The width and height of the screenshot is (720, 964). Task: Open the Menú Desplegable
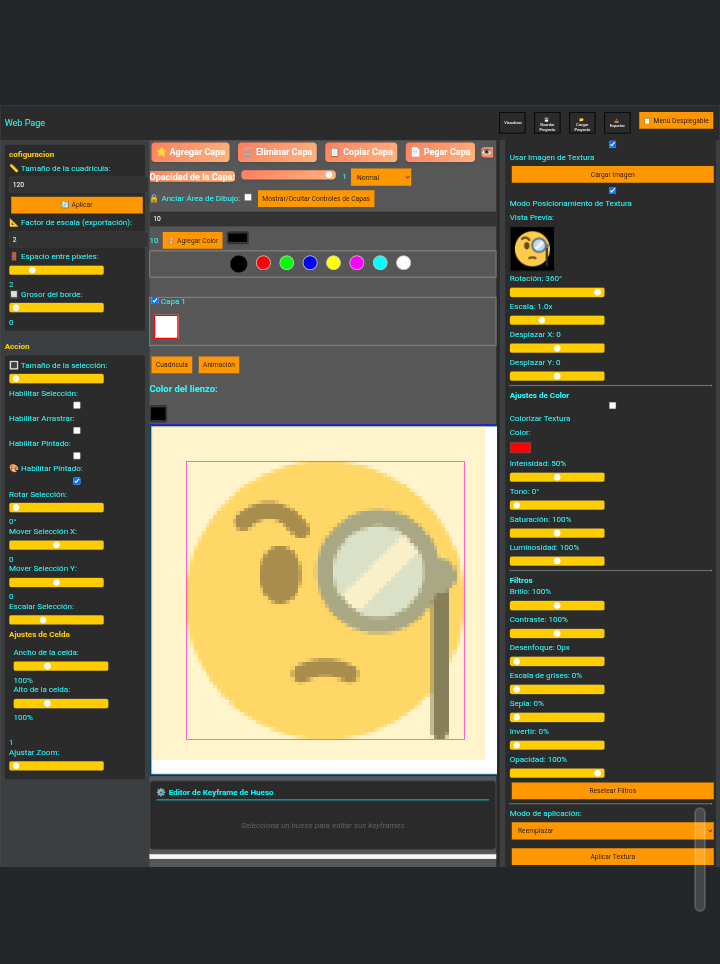[x=676, y=120]
